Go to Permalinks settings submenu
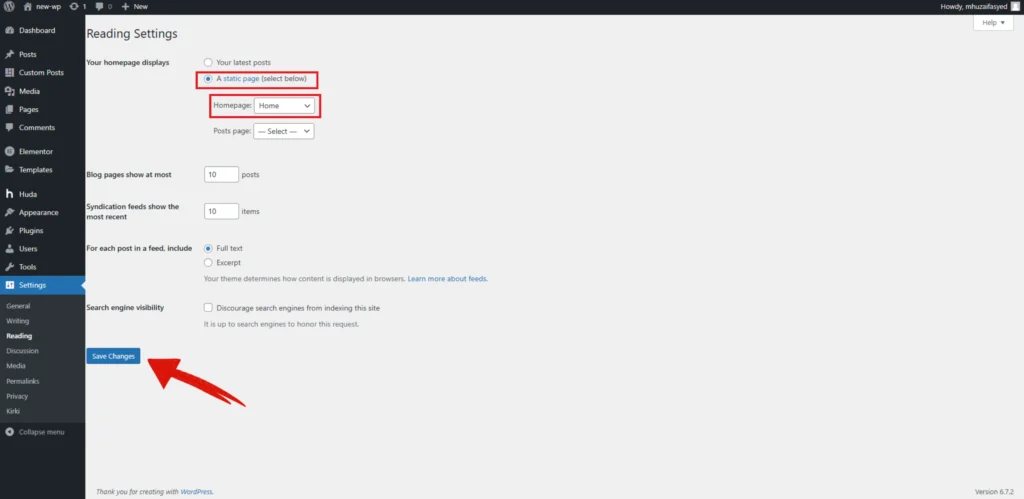Image resolution: width=1024 pixels, height=499 pixels. click(x=22, y=381)
